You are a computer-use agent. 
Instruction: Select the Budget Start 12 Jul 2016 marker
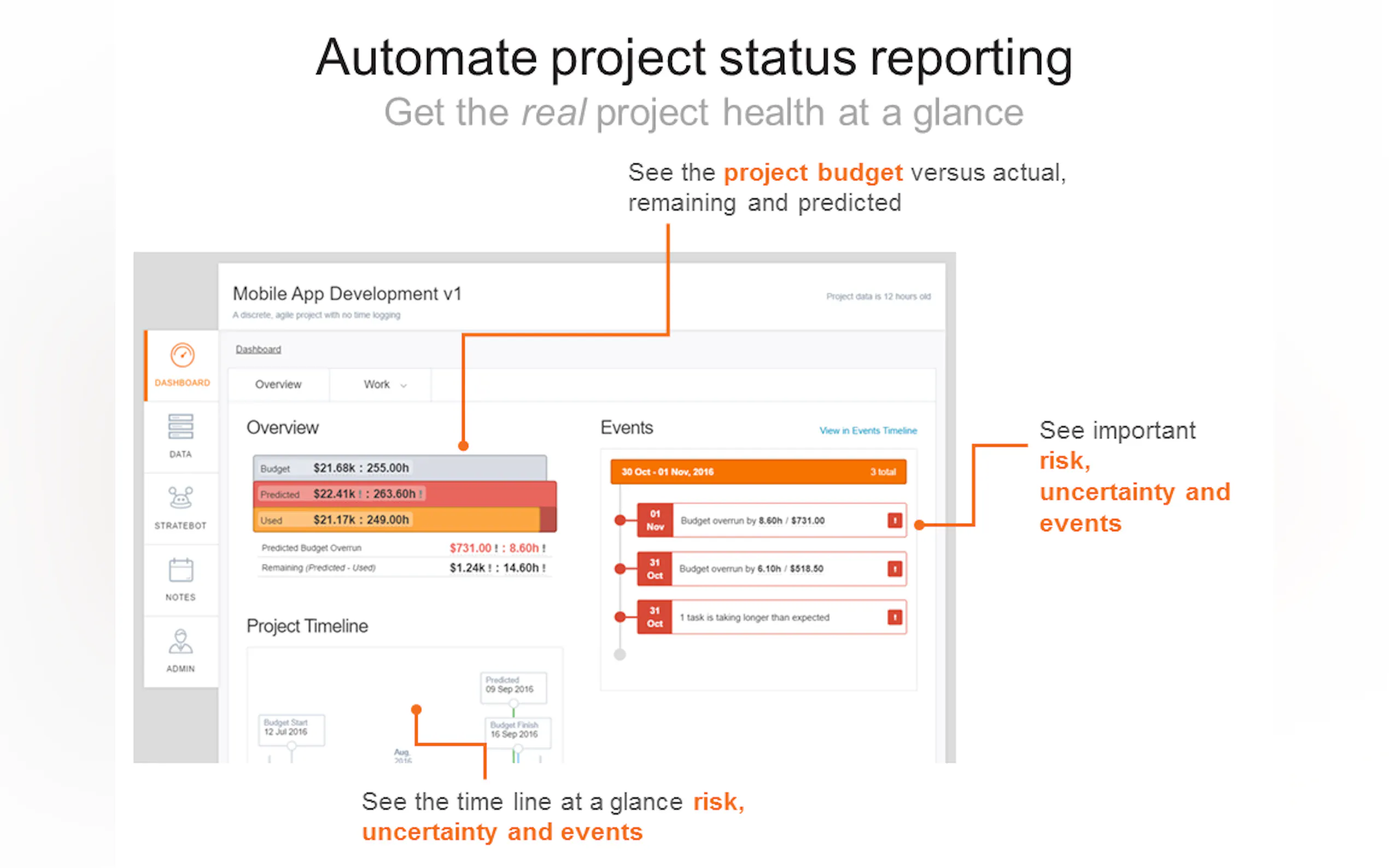point(290,730)
